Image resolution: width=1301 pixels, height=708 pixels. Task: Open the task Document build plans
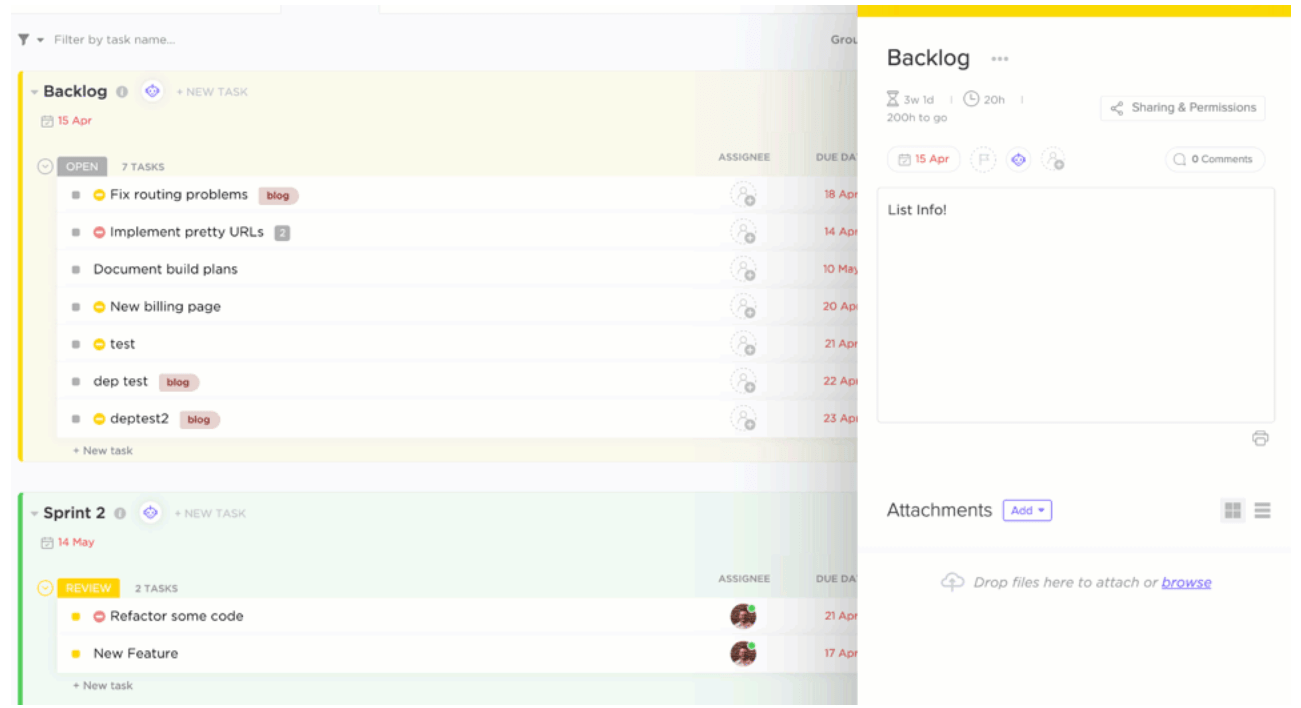166,270
